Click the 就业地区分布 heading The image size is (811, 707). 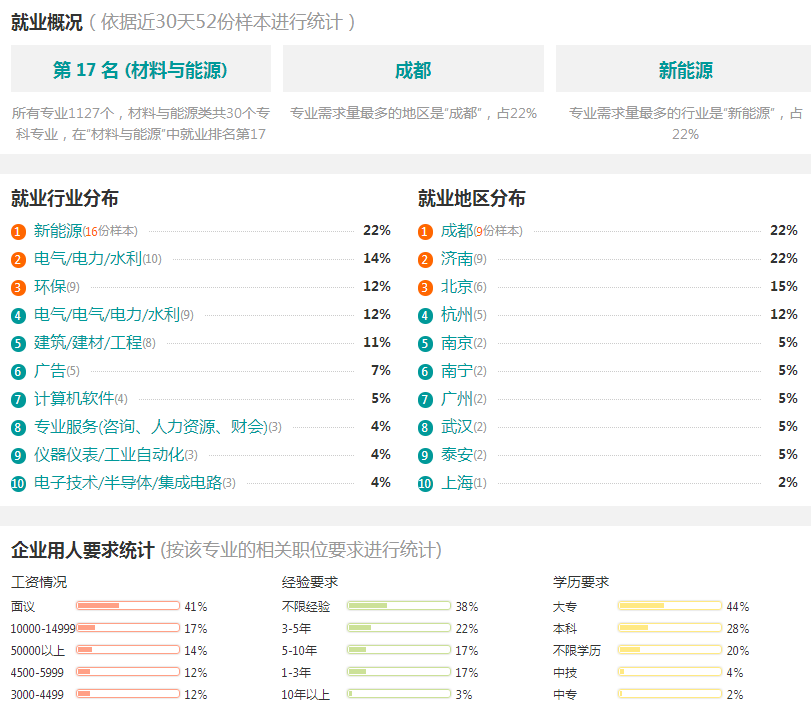click(472, 198)
